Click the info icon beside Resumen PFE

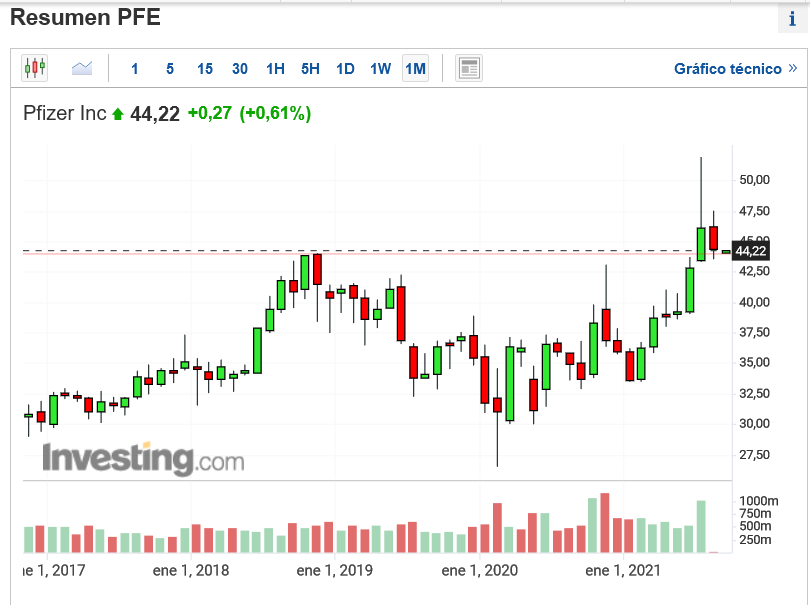pyautogui.click(x=792, y=19)
